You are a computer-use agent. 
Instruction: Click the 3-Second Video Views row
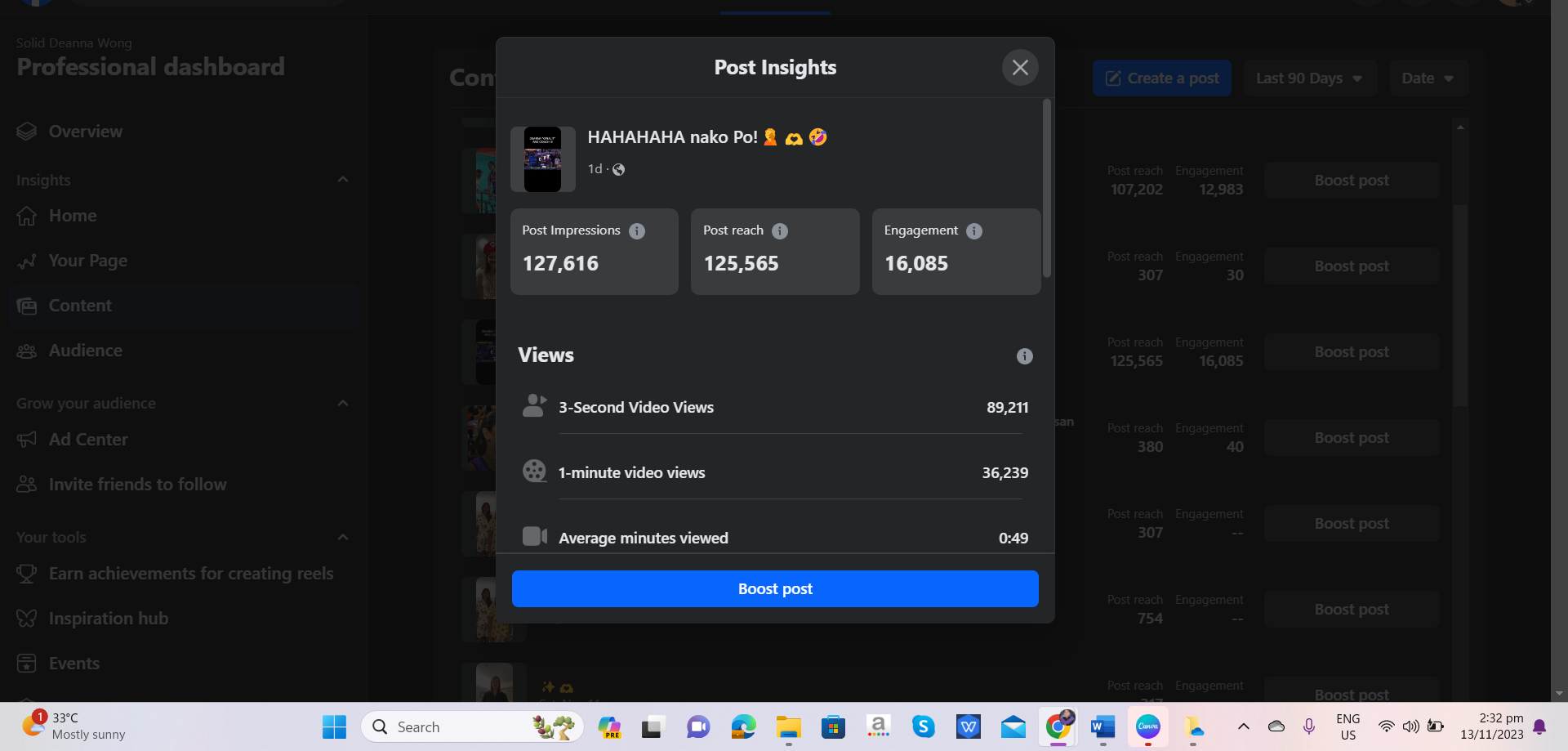click(x=775, y=407)
